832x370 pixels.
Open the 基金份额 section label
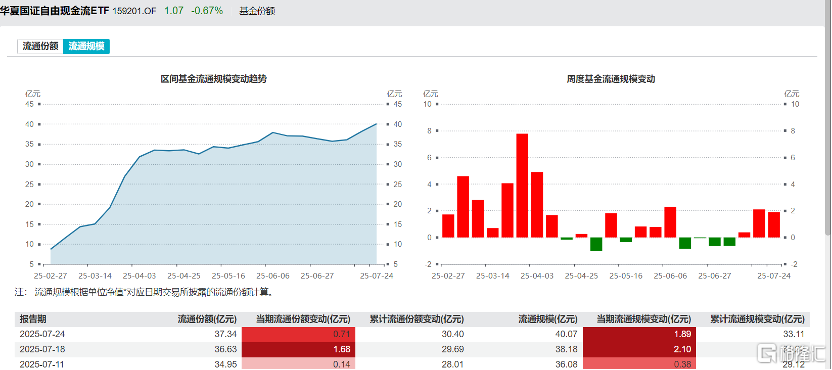pyautogui.click(x=257, y=11)
